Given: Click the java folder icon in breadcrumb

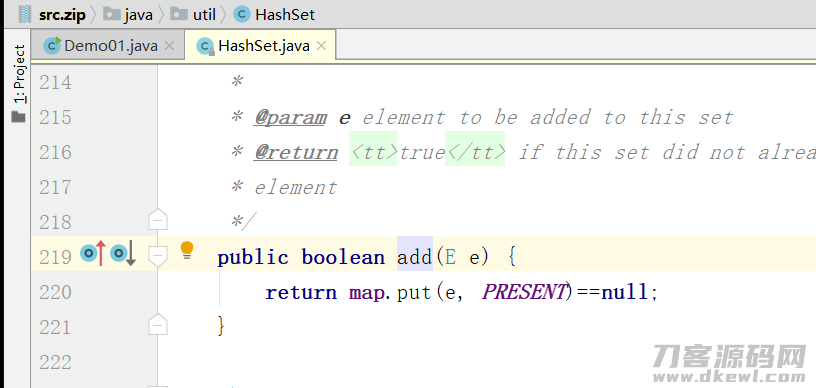Looking at the screenshot, I should click(111, 14).
